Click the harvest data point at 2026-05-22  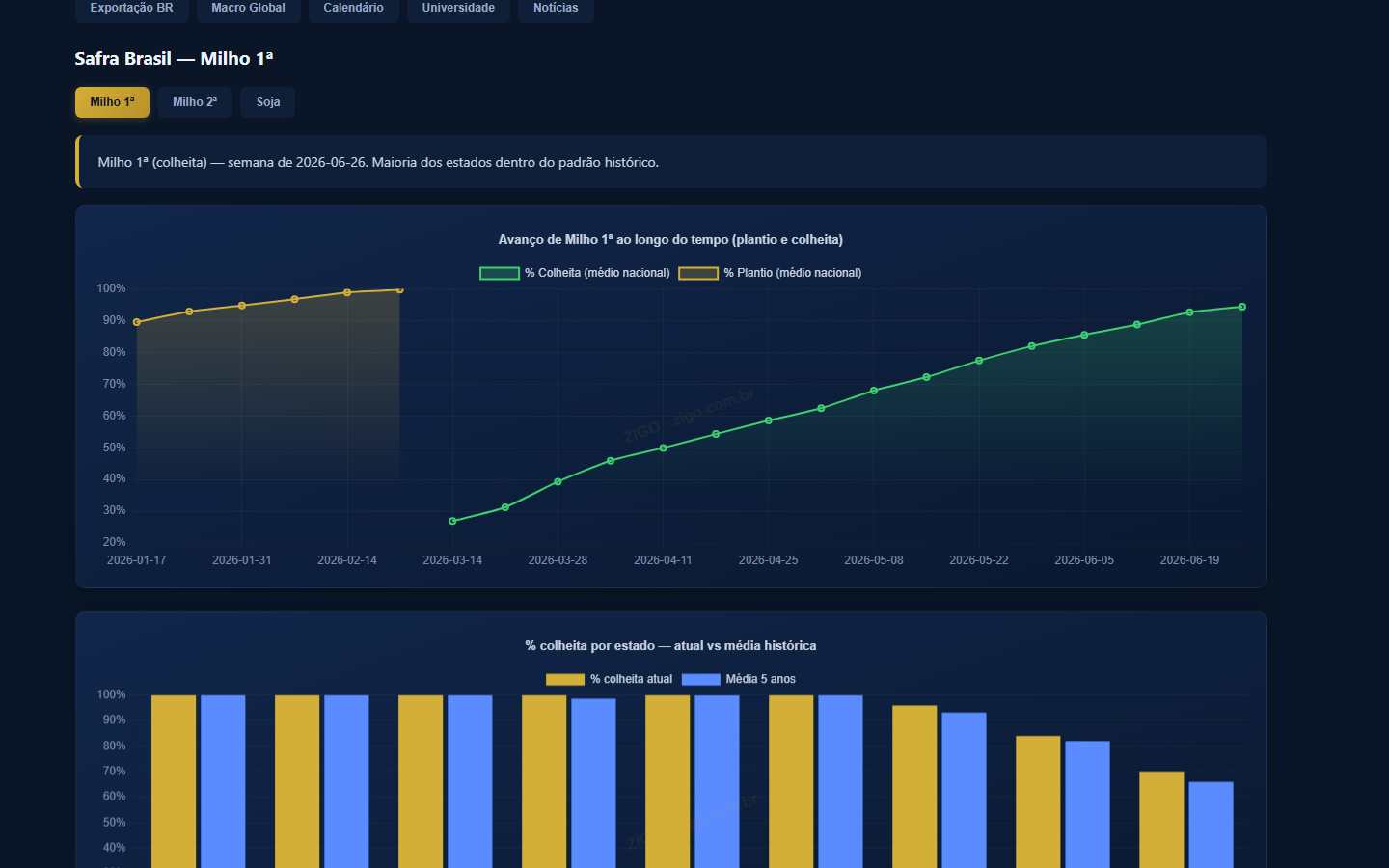[x=979, y=361]
